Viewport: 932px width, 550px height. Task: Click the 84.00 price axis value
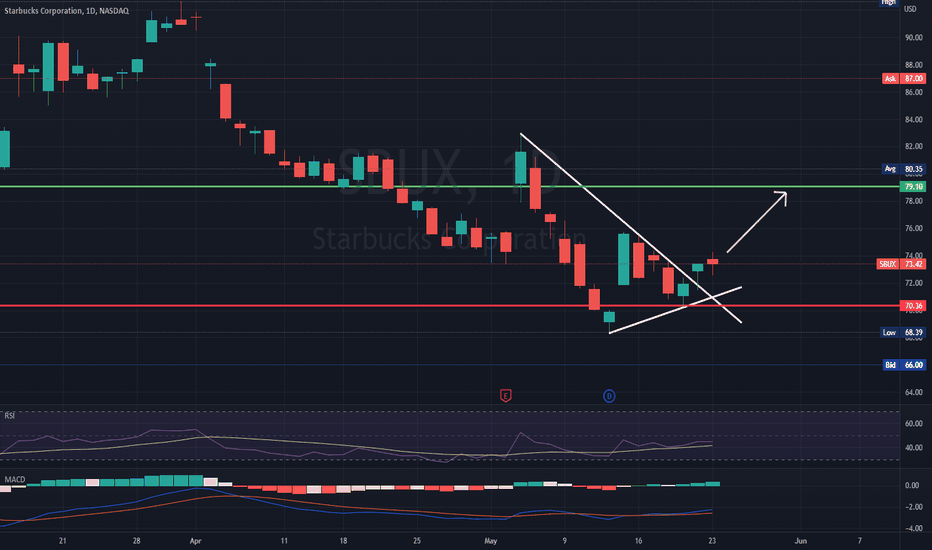914,120
